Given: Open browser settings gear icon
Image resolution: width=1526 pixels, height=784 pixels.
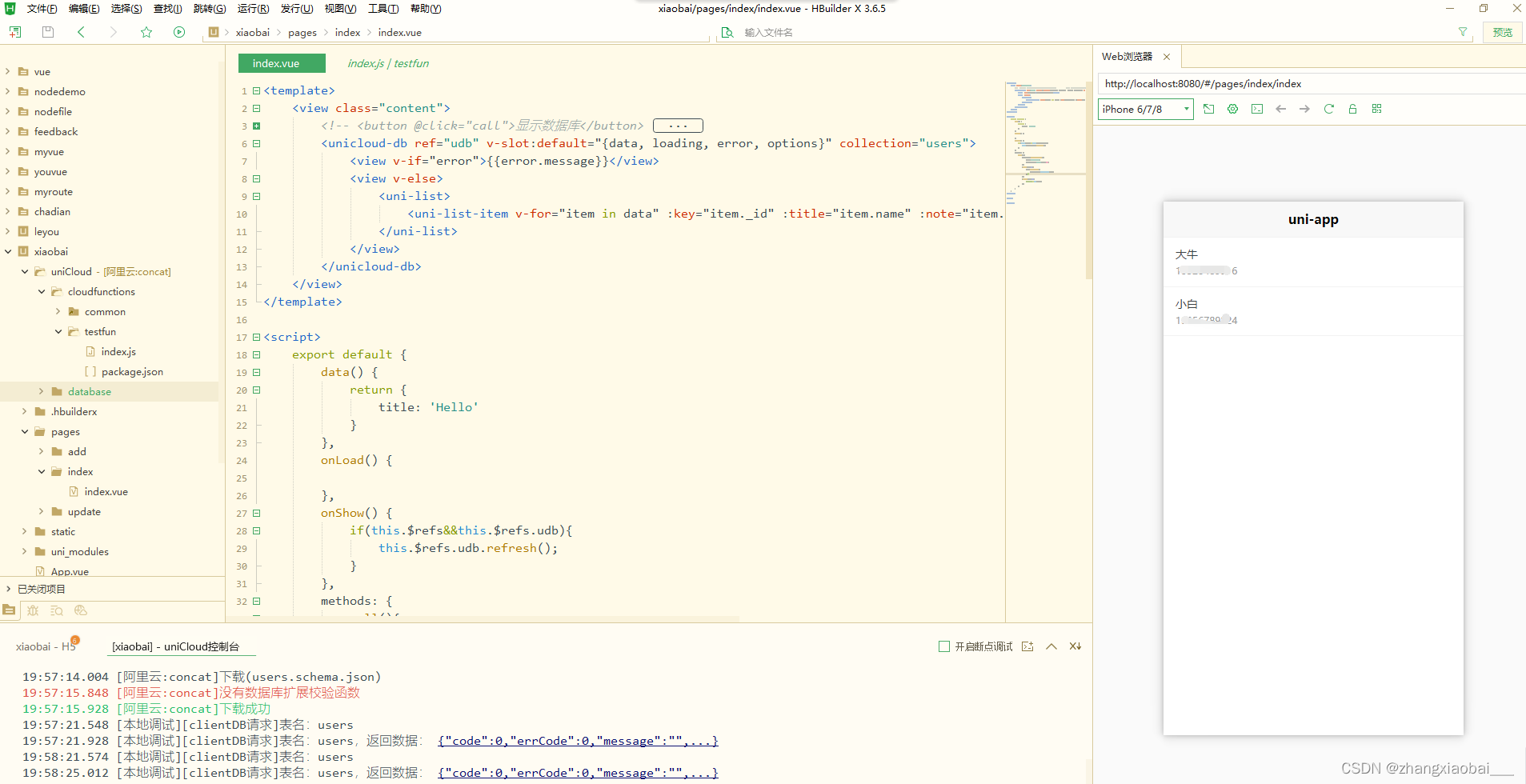Looking at the screenshot, I should coord(1232,109).
